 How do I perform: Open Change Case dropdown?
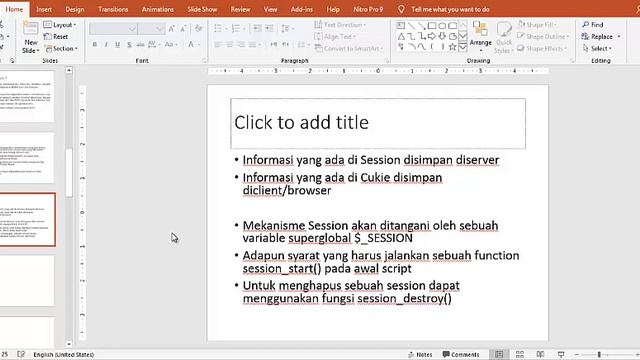(x=171, y=44)
